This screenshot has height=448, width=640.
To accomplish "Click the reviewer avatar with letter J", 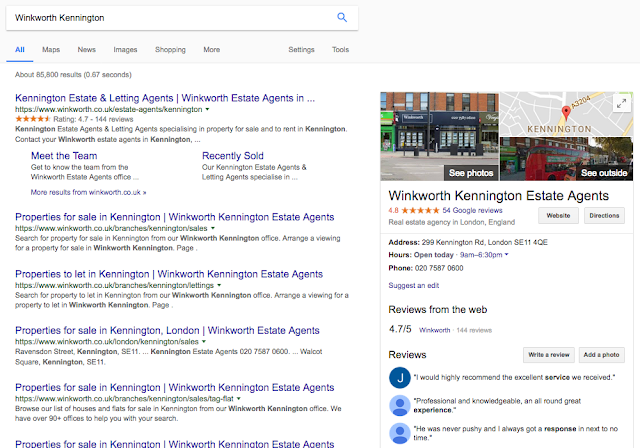I will [x=400, y=377].
